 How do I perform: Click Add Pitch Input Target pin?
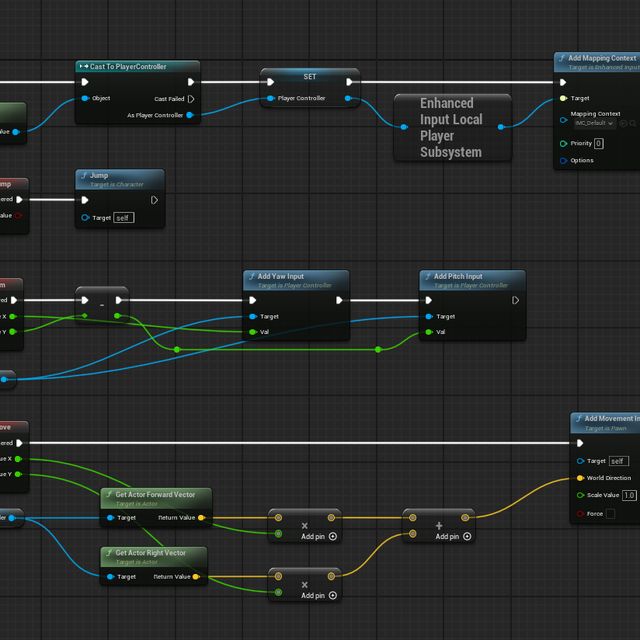[429, 316]
